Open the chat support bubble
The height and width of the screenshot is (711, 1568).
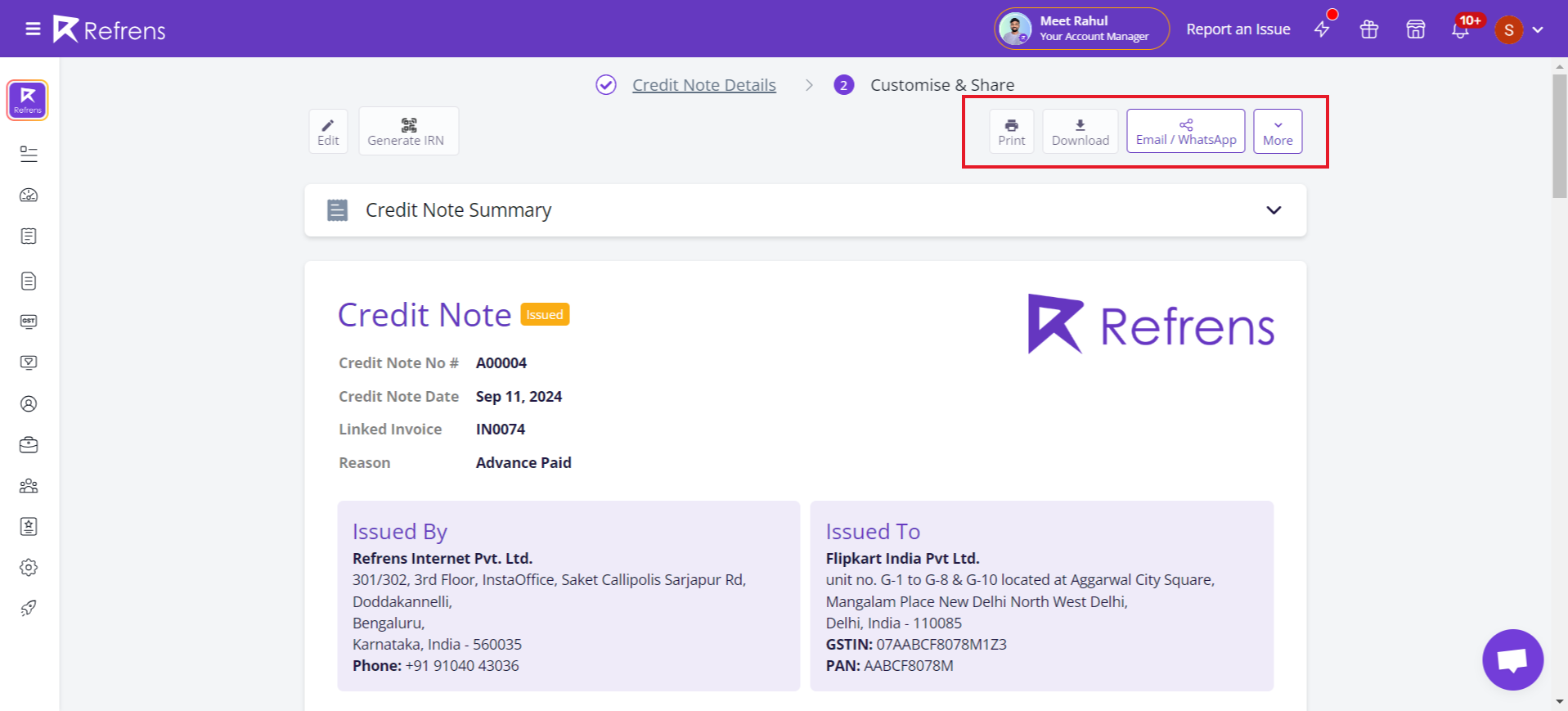pos(1512,659)
